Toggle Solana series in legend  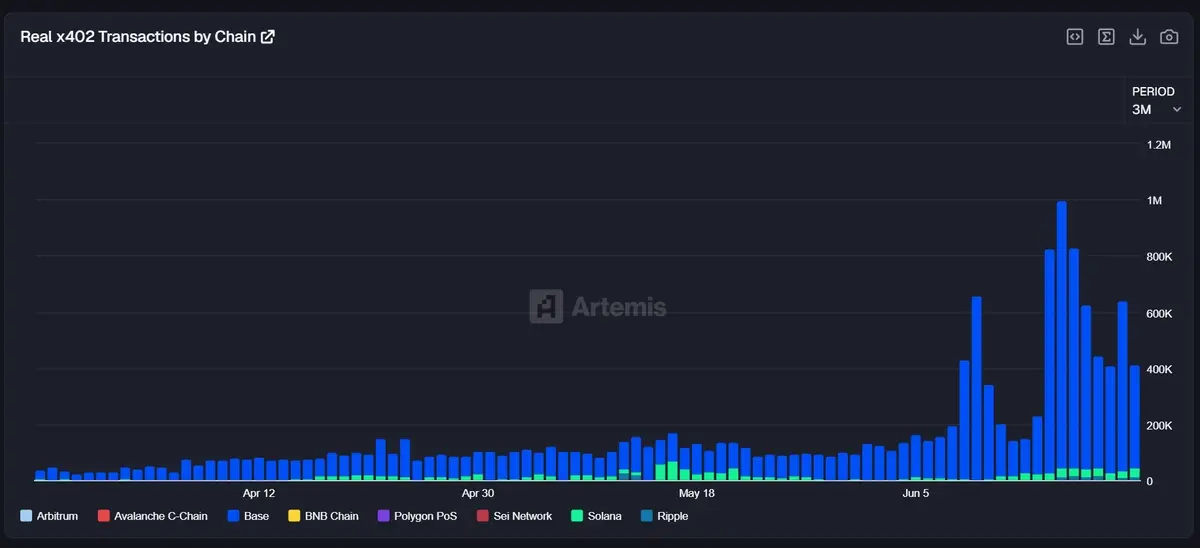point(596,516)
